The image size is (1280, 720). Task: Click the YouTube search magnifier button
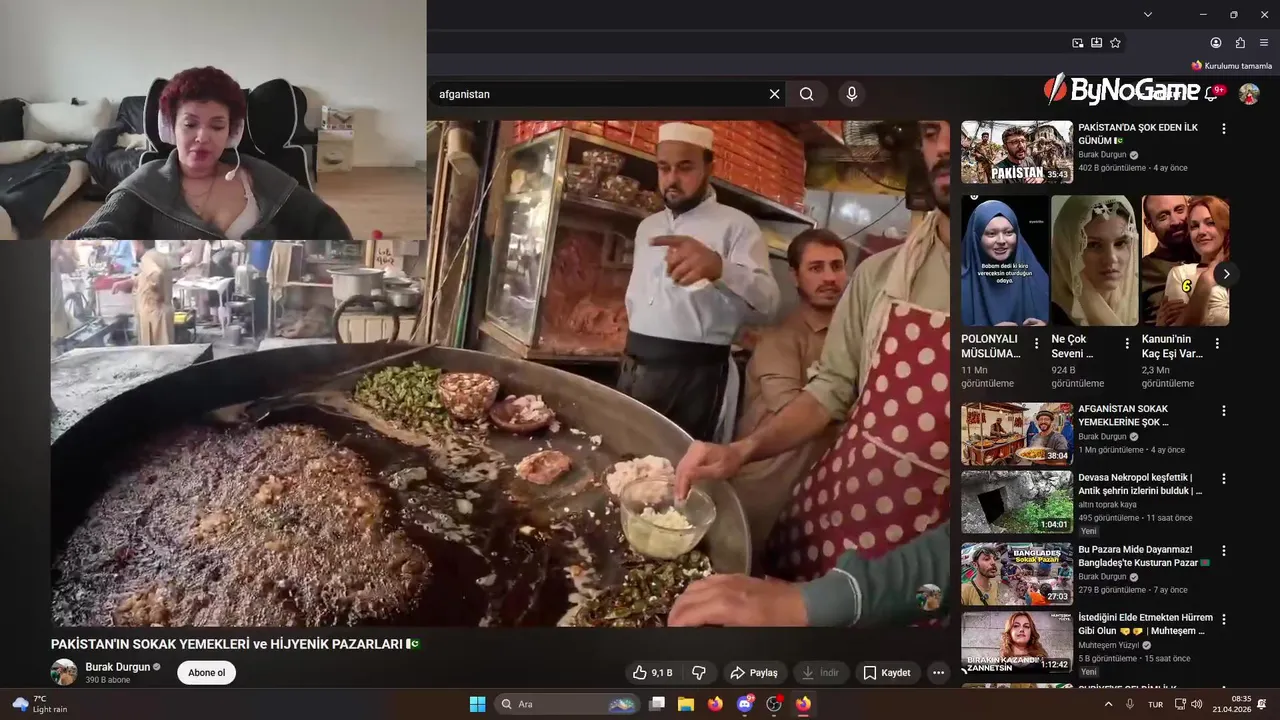[x=807, y=94]
